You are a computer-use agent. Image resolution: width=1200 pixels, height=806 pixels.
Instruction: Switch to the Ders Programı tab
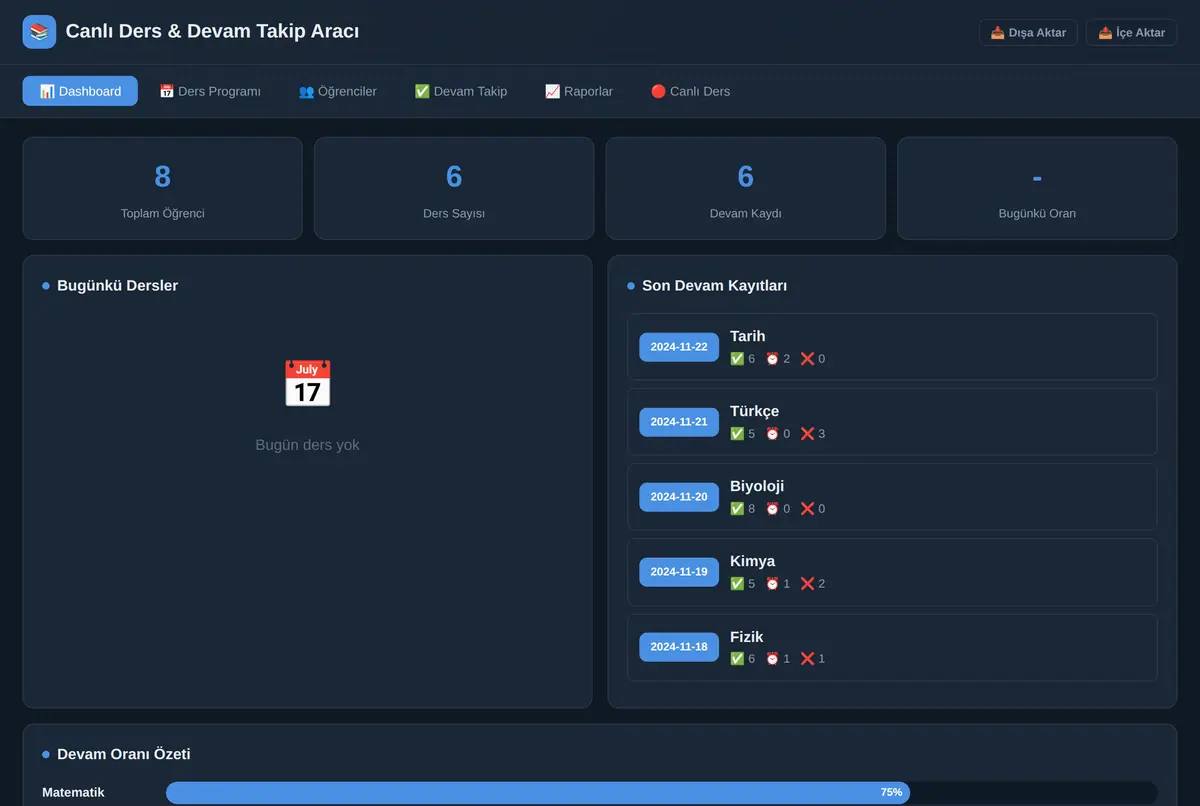pos(210,91)
